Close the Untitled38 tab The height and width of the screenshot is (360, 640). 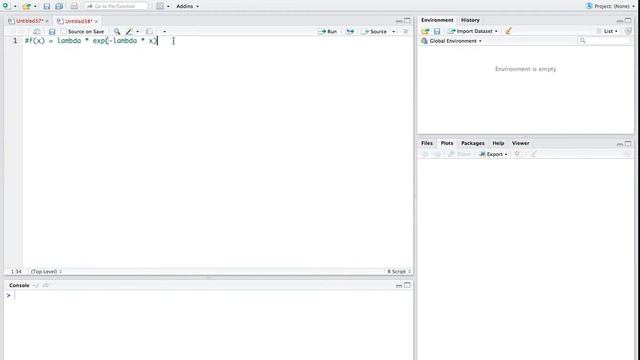96,21
